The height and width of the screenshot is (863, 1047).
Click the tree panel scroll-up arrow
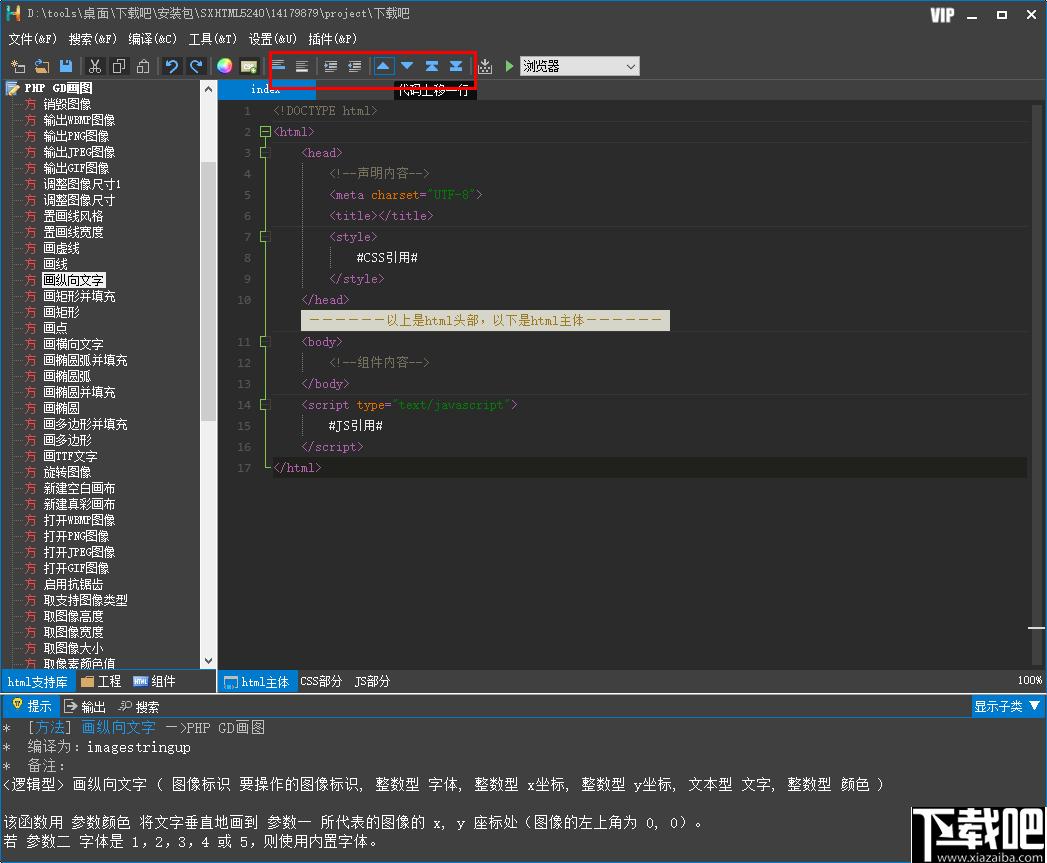point(208,89)
